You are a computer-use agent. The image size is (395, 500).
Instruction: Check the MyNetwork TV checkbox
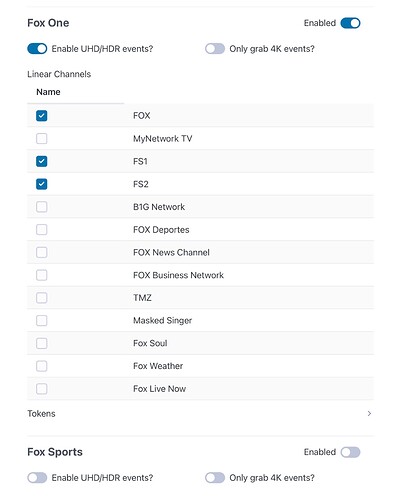[42, 138]
